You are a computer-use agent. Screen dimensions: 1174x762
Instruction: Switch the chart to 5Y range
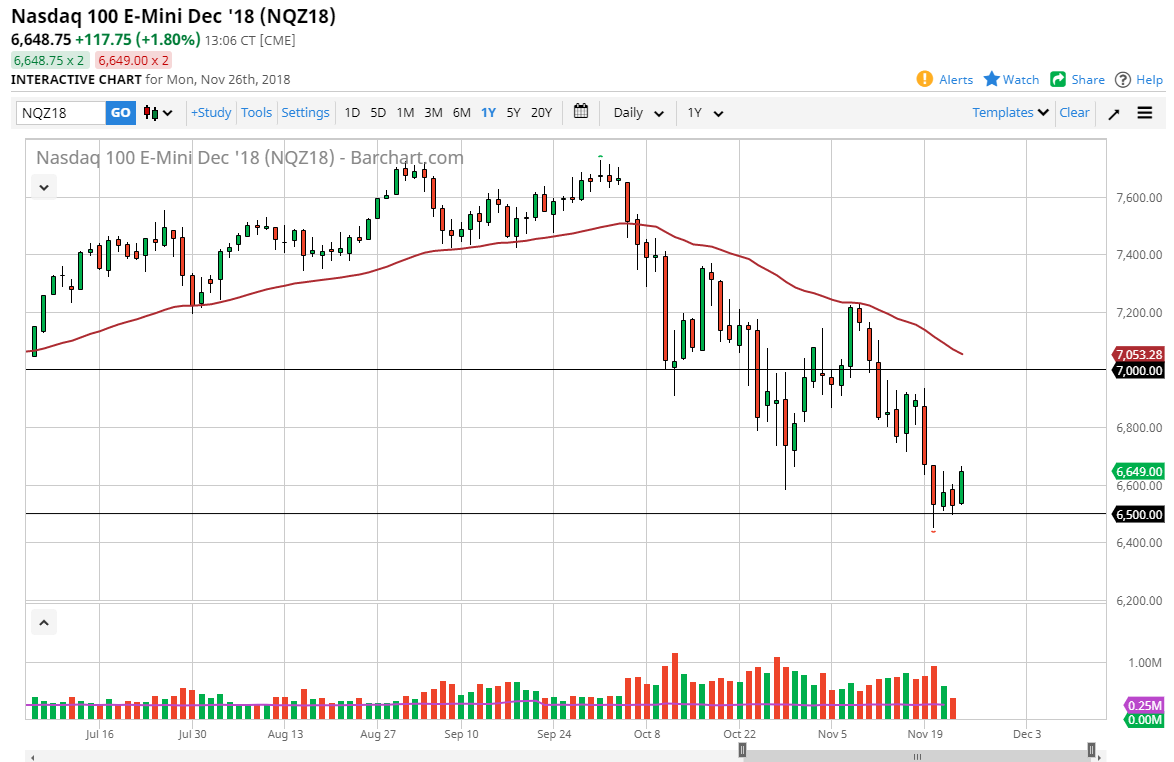(513, 113)
